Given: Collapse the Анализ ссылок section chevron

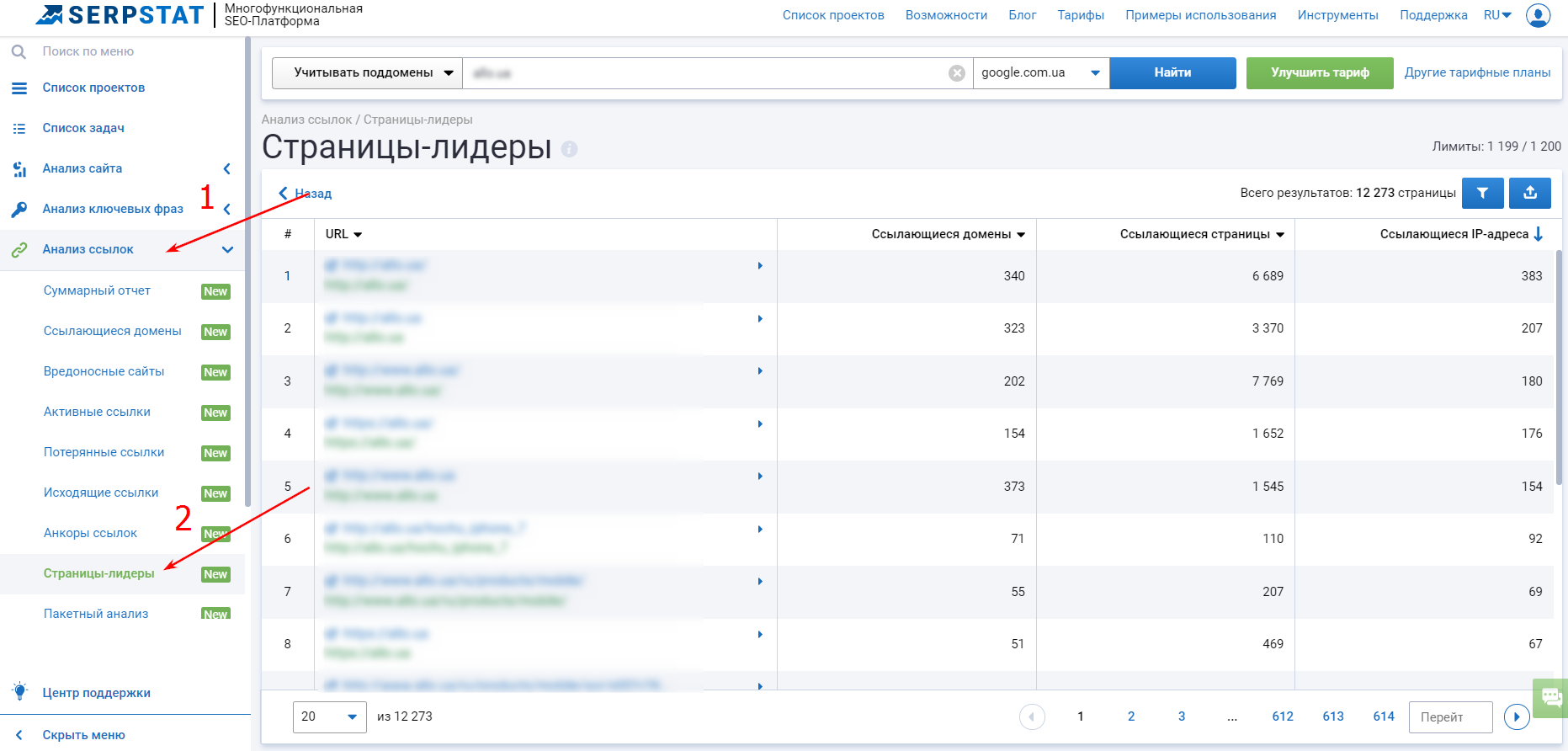Looking at the screenshot, I should coord(227,250).
